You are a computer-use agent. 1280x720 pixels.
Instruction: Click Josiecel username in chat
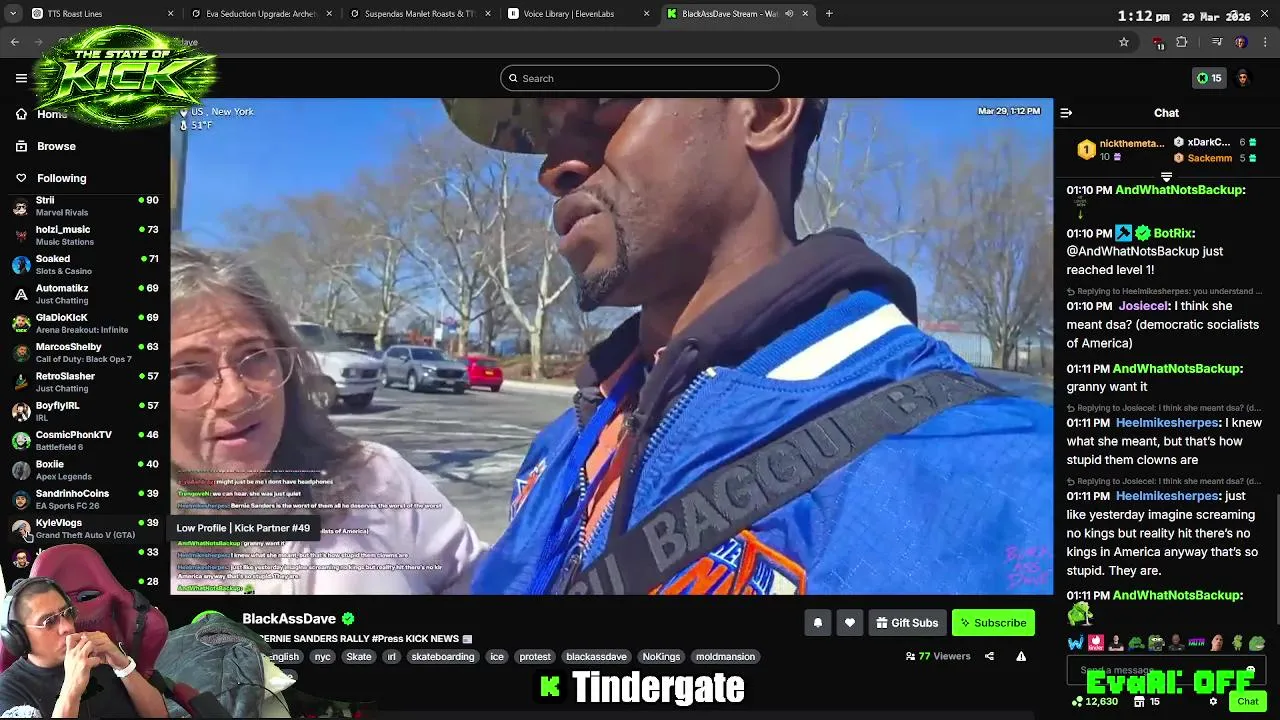1144,306
